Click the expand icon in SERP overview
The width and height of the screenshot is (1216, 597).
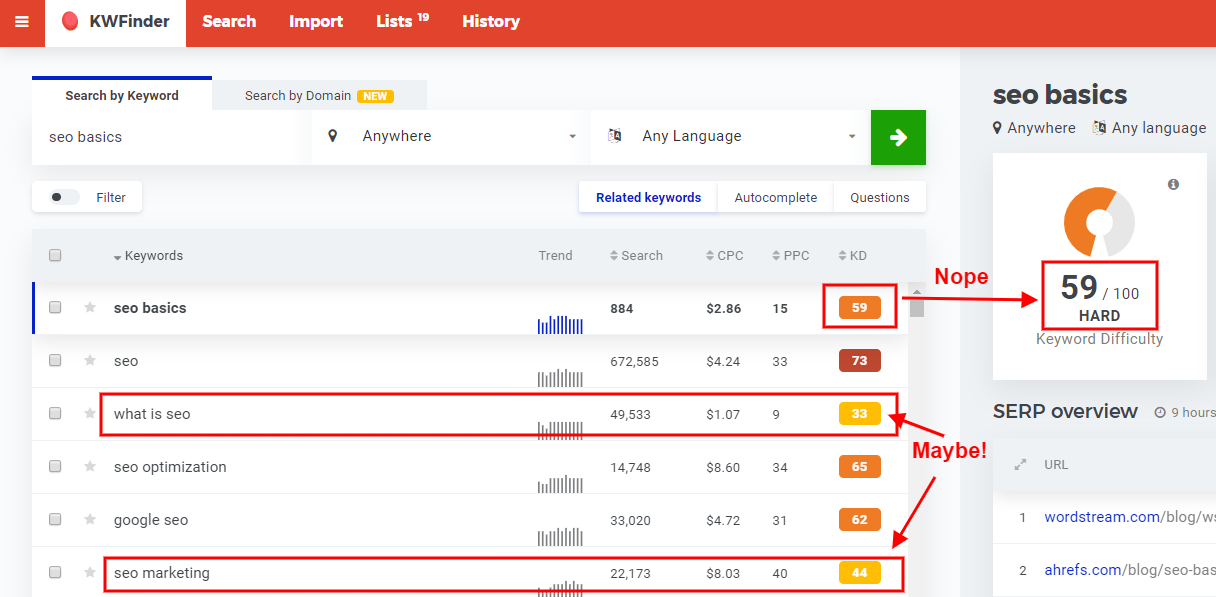(1021, 465)
